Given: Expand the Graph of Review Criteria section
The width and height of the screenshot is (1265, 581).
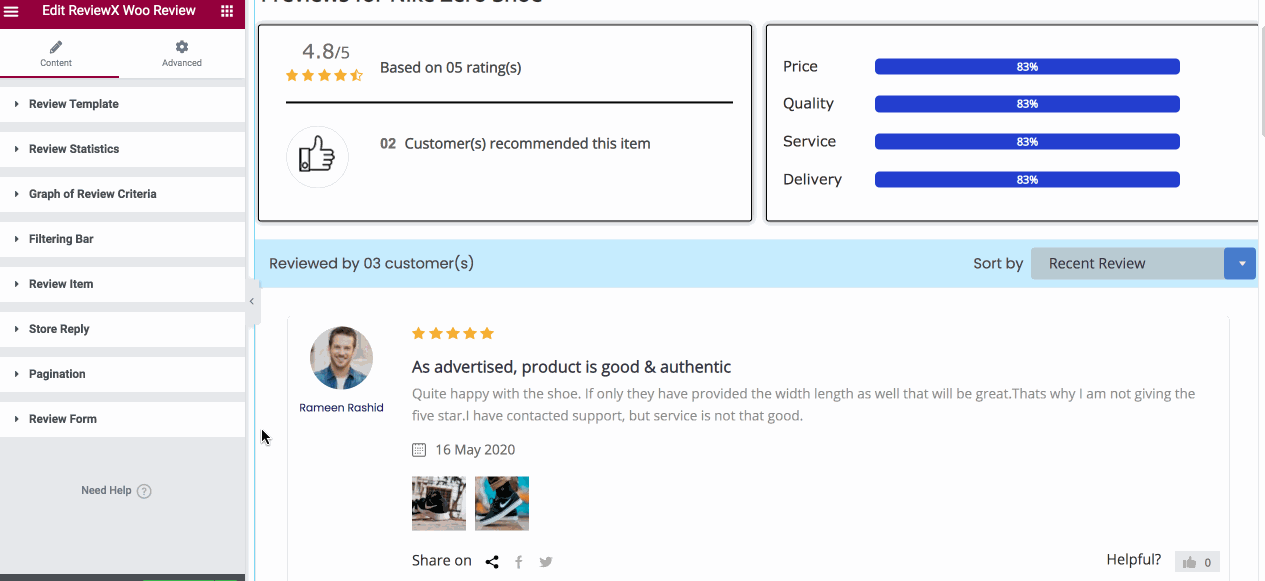Looking at the screenshot, I should [x=92, y=194].
